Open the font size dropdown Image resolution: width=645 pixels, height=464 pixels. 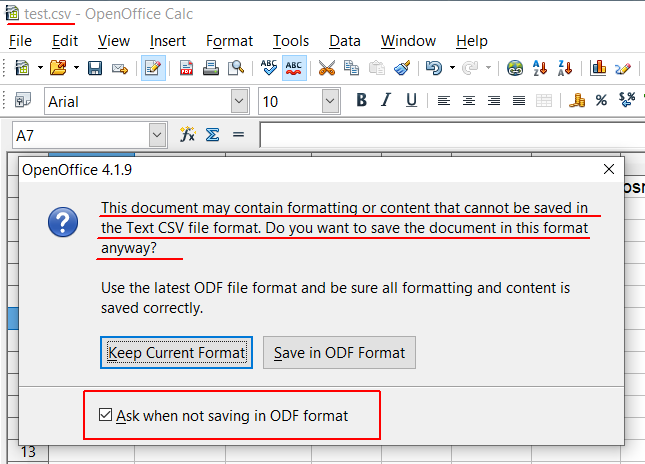330,101
